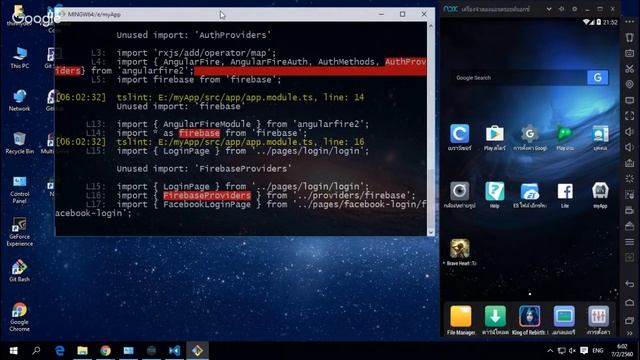Screen dimensions: 640x360
Task: Open the Action Center notifications icon
Action: coord(584,351)
